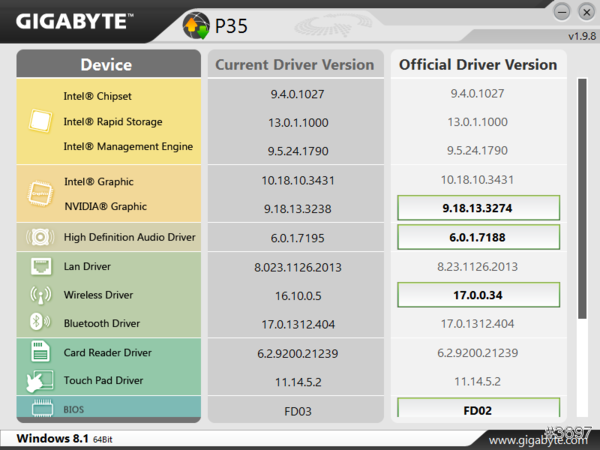The image size is (600, 450).
Task: Click the Lan Driver network icon
Action: pyautogui.click(x=40, y=267)
